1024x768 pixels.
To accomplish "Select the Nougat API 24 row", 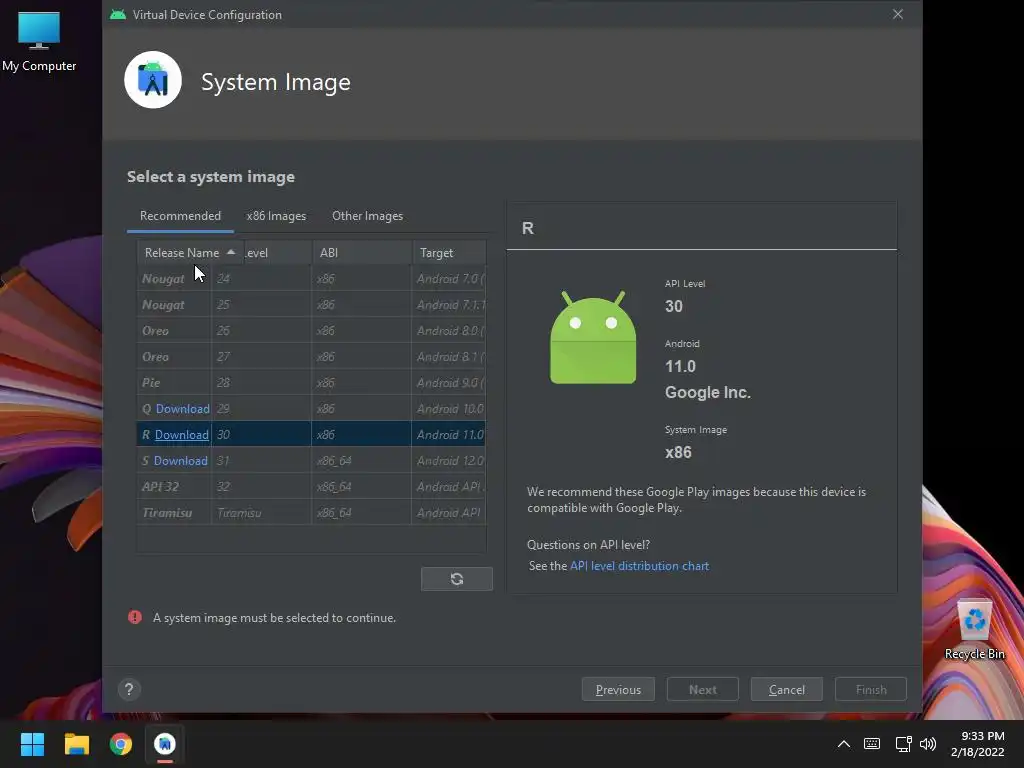I will tap(312, 279).
